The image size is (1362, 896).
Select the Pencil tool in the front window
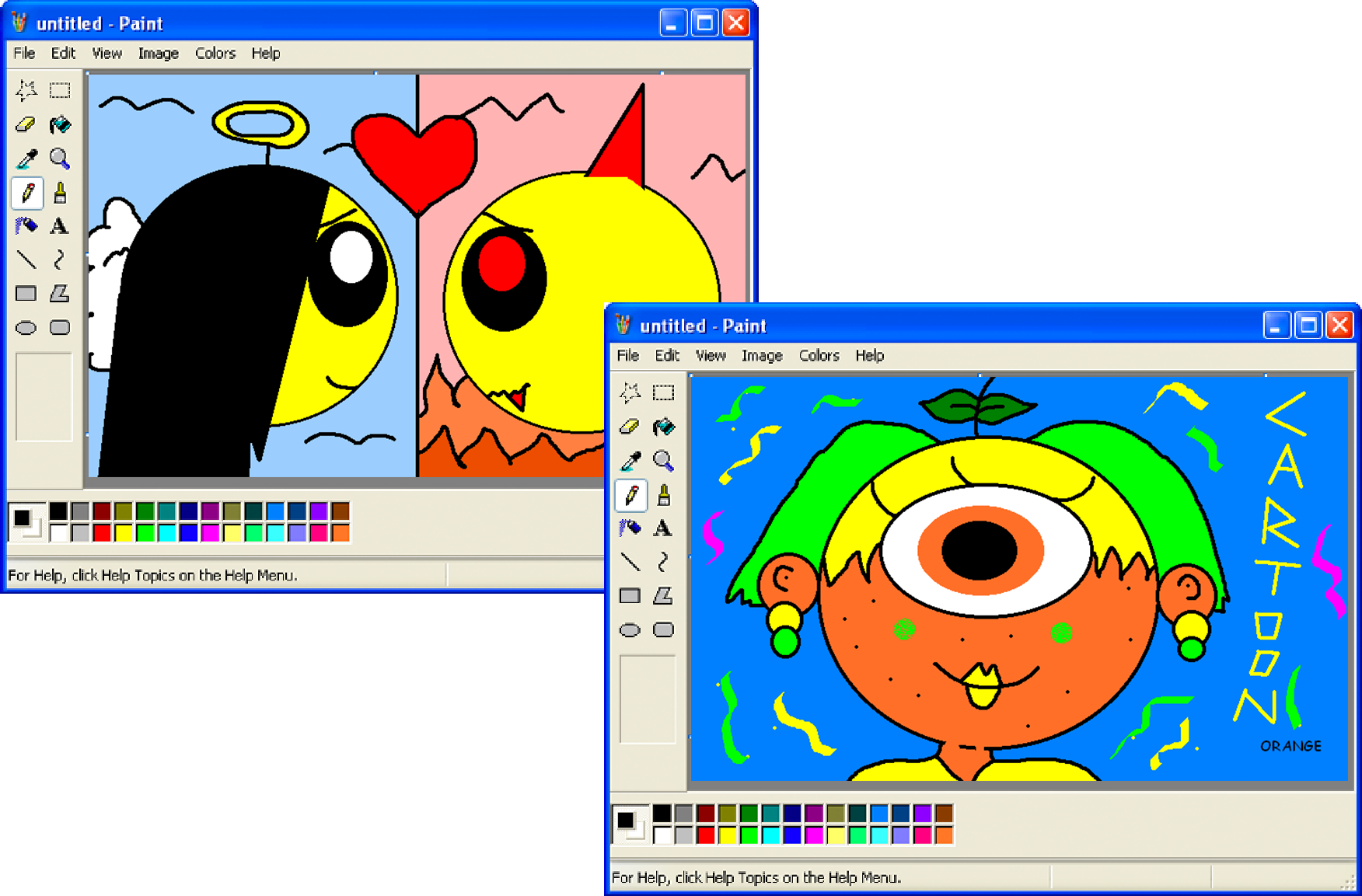[630, 495]
